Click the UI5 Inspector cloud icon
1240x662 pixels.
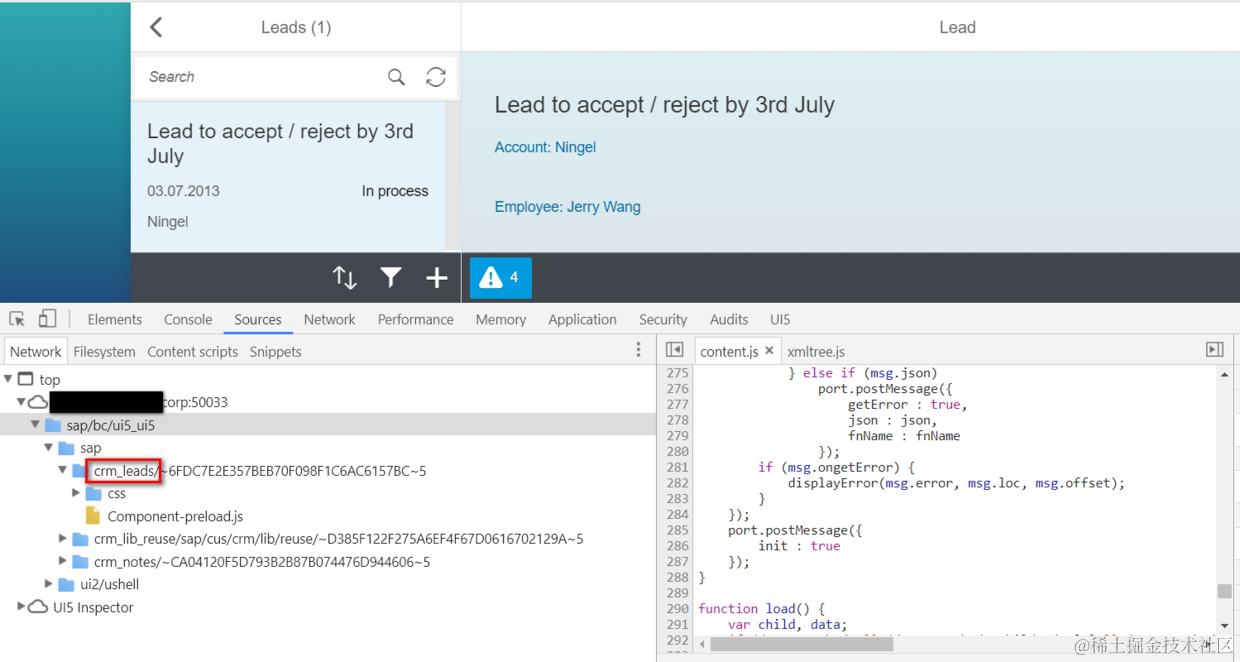coord(38,607)
